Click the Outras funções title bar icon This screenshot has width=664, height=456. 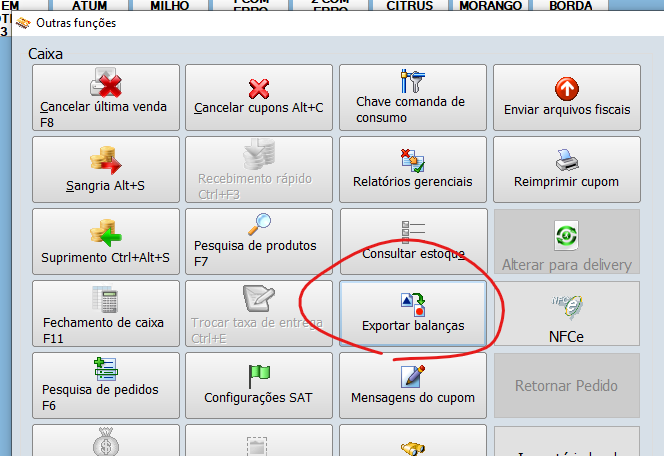(x=23, y=23)
